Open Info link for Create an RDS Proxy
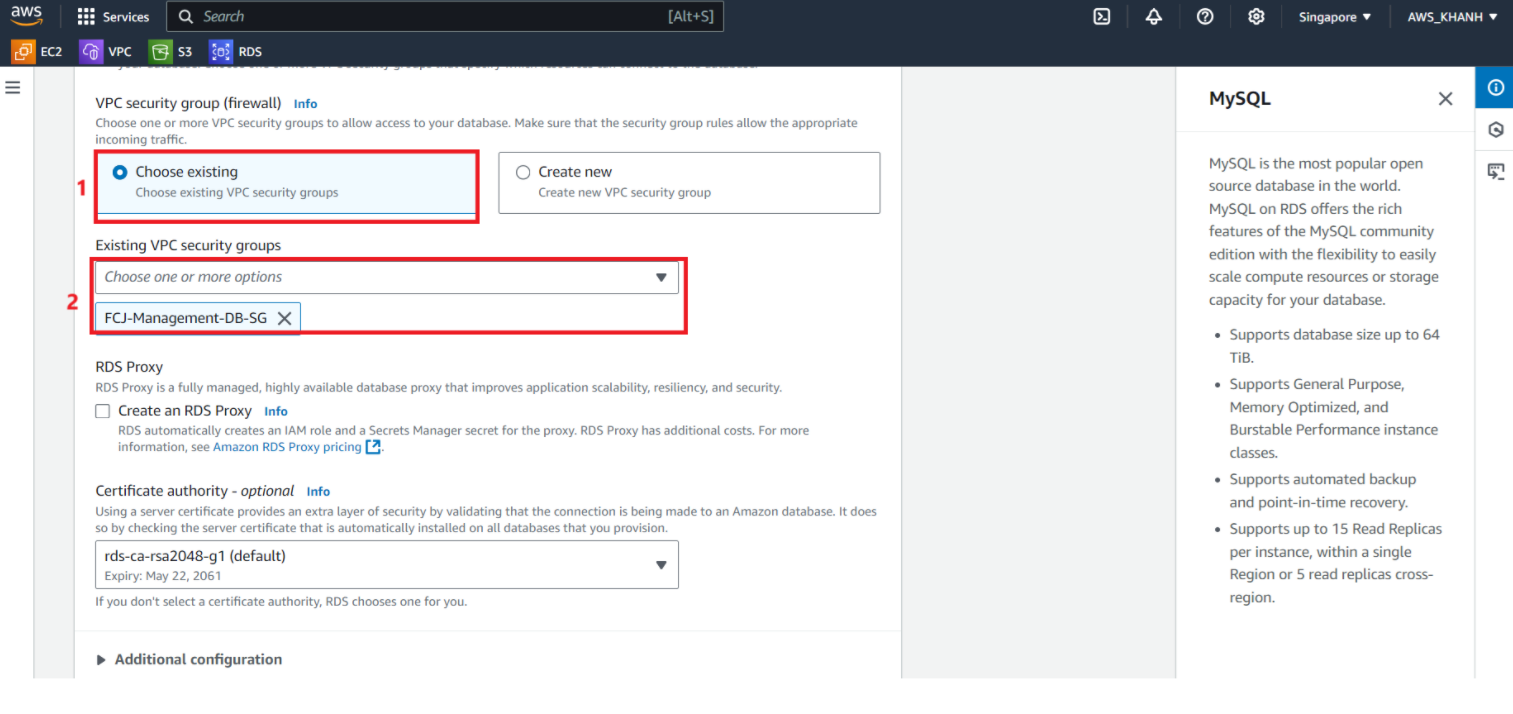The width and height of the screenshot is (1513, 714). pyautogui.click(x=275, y=411)
